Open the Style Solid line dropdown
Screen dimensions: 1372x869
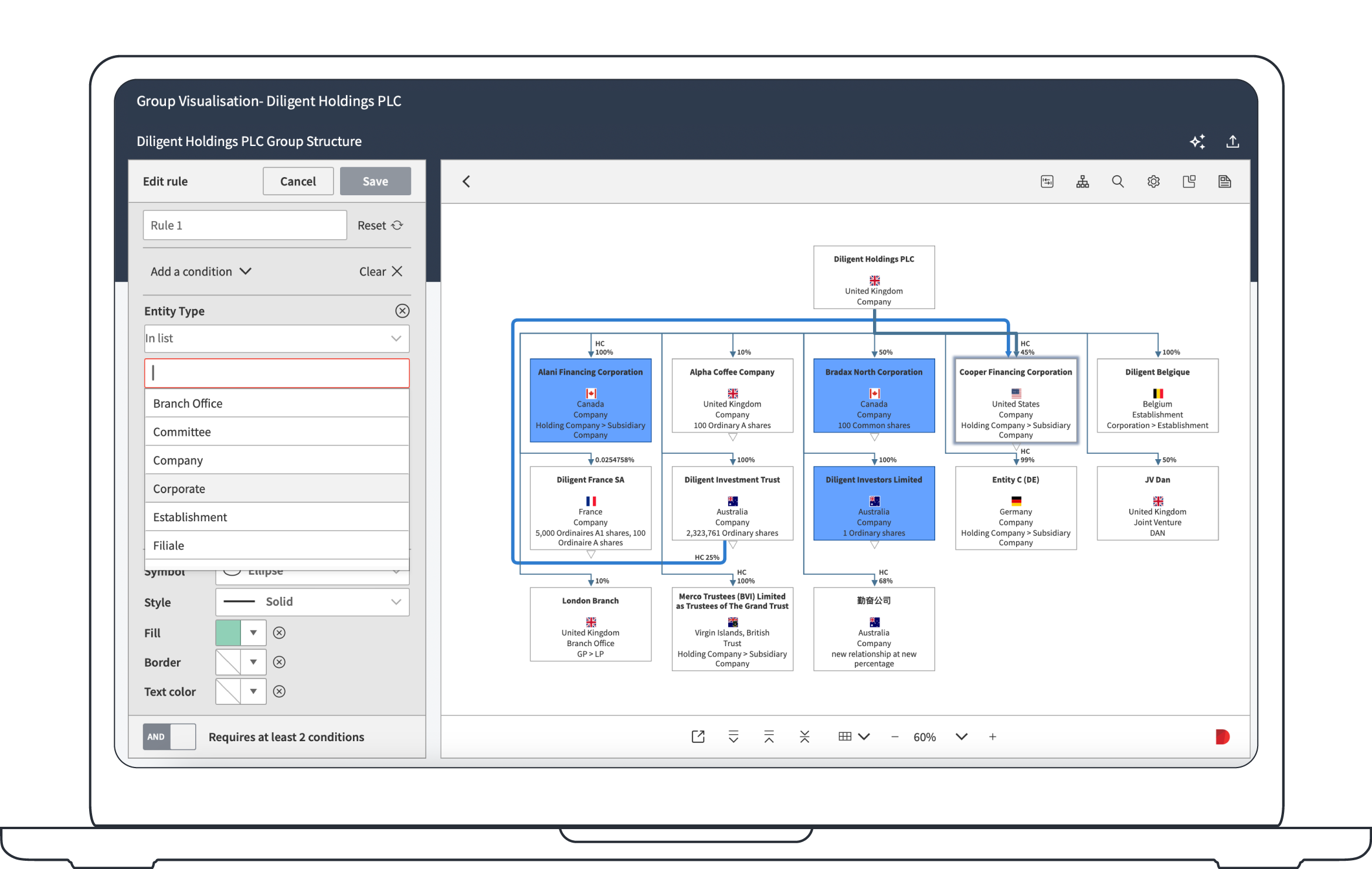point(312,602)
